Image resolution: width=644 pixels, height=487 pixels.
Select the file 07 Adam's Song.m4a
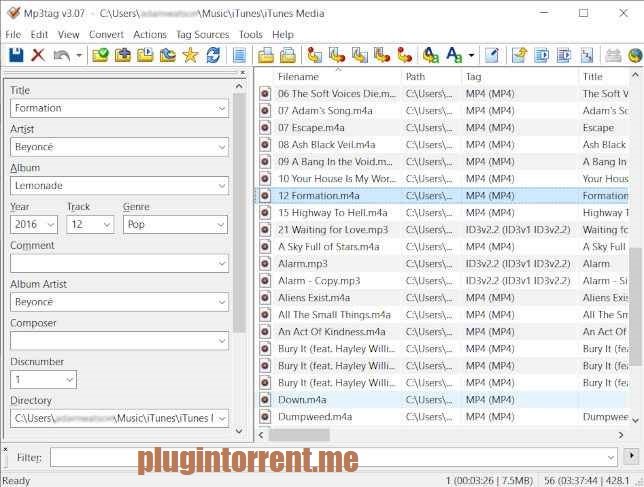pyautogui.click(x=325, y=111)
